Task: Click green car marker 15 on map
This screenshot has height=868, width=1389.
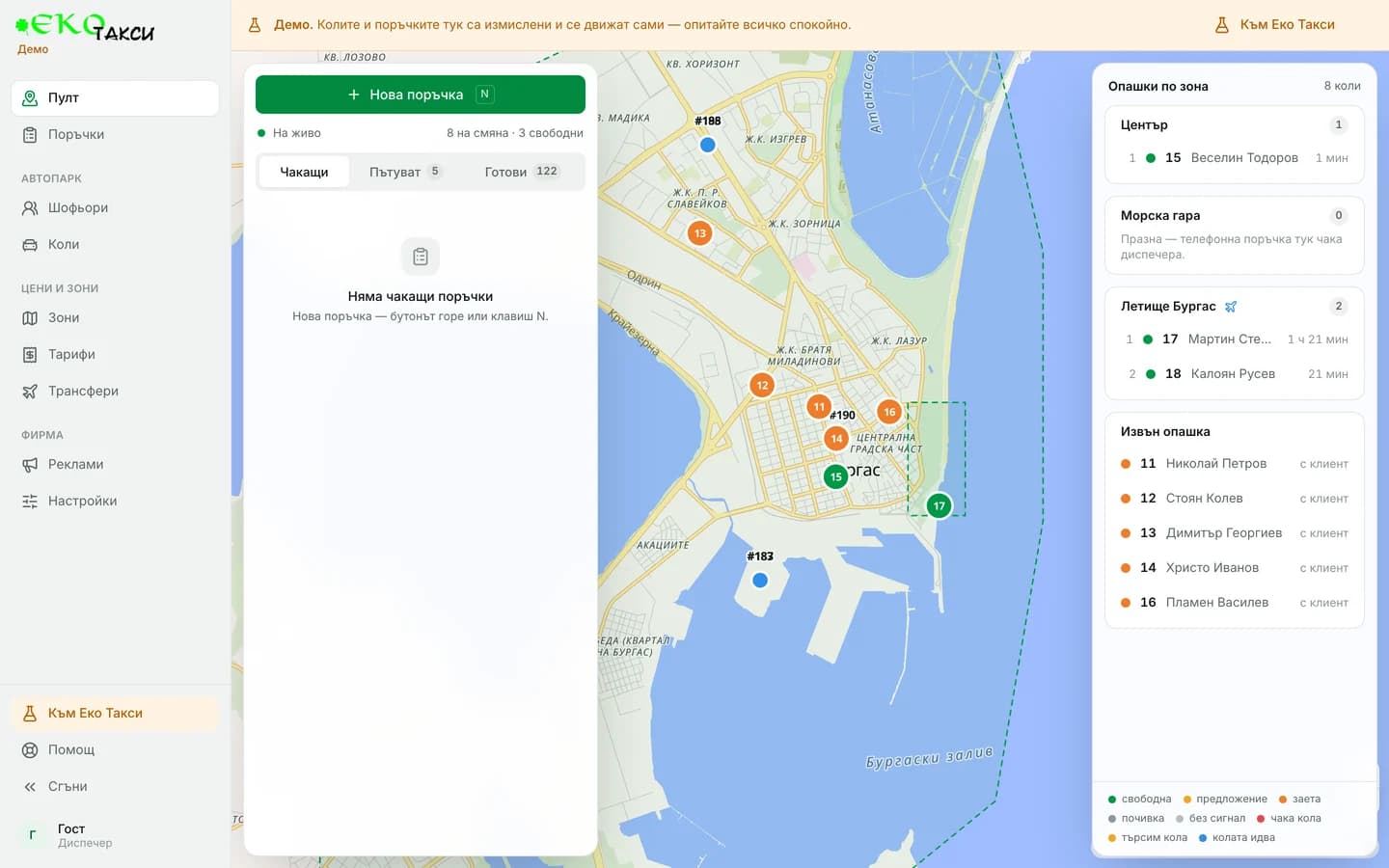Action: pyautogui.click(x=835, y=476)
